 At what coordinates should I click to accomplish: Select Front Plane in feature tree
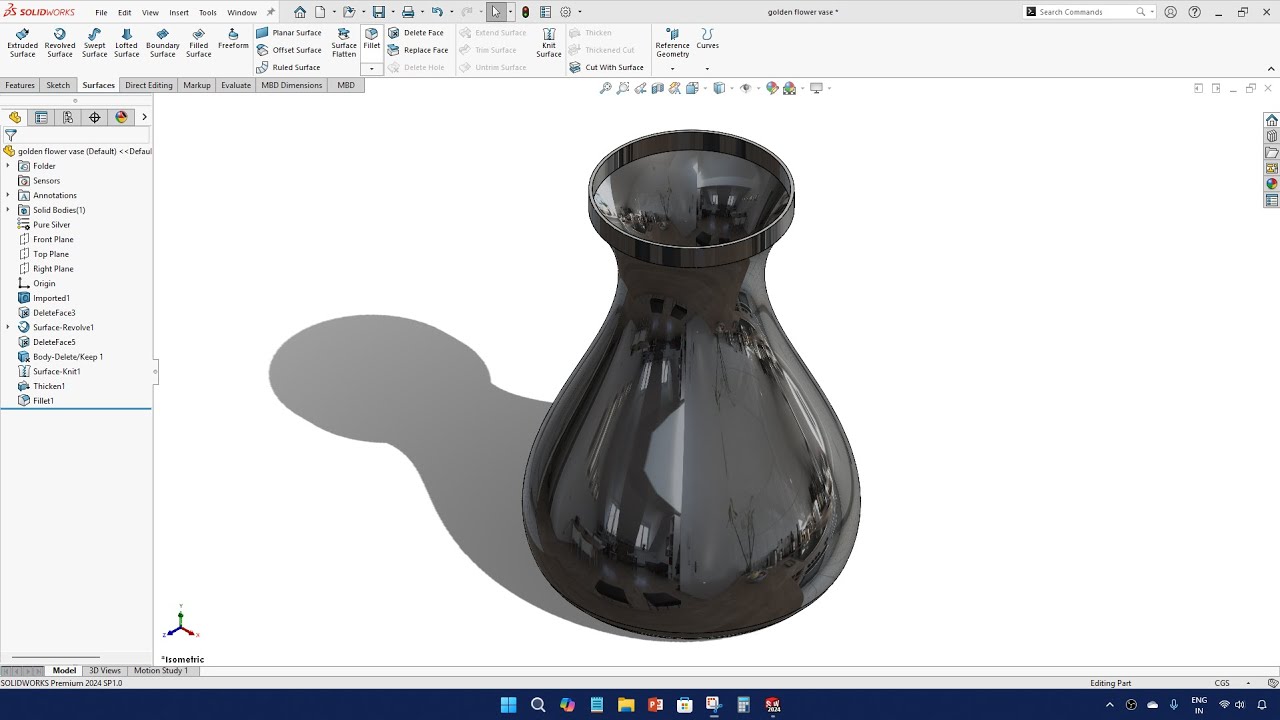(x=52, y=239)
